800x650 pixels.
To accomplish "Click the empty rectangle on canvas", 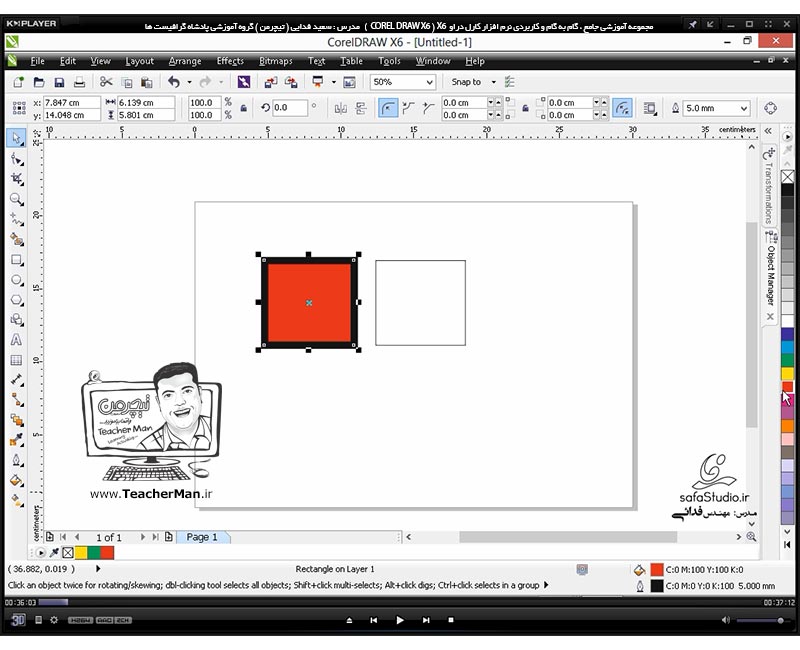I will point(420,303).
